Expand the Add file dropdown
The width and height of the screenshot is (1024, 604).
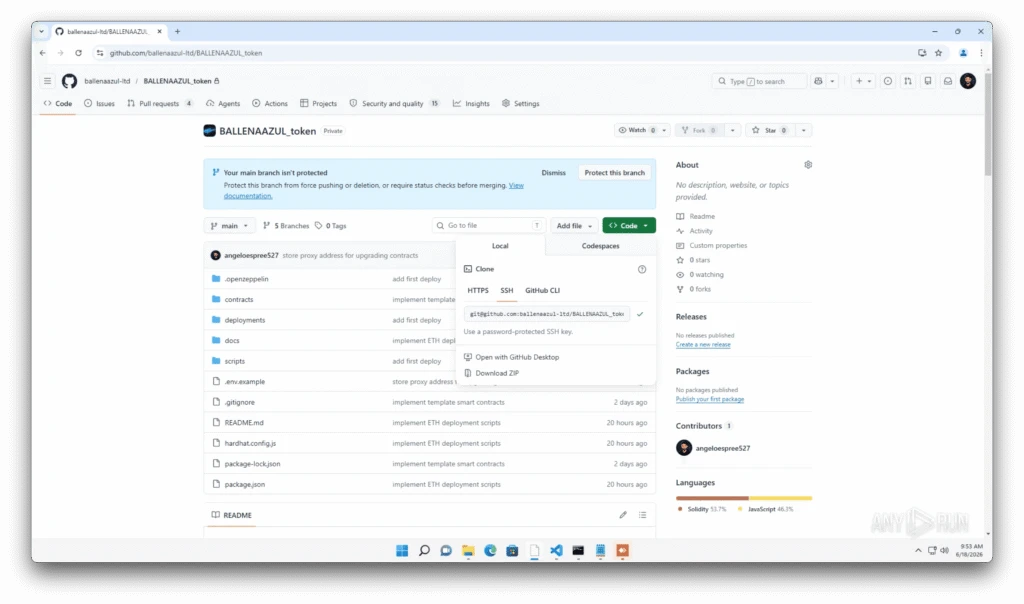tap(574, 226)
